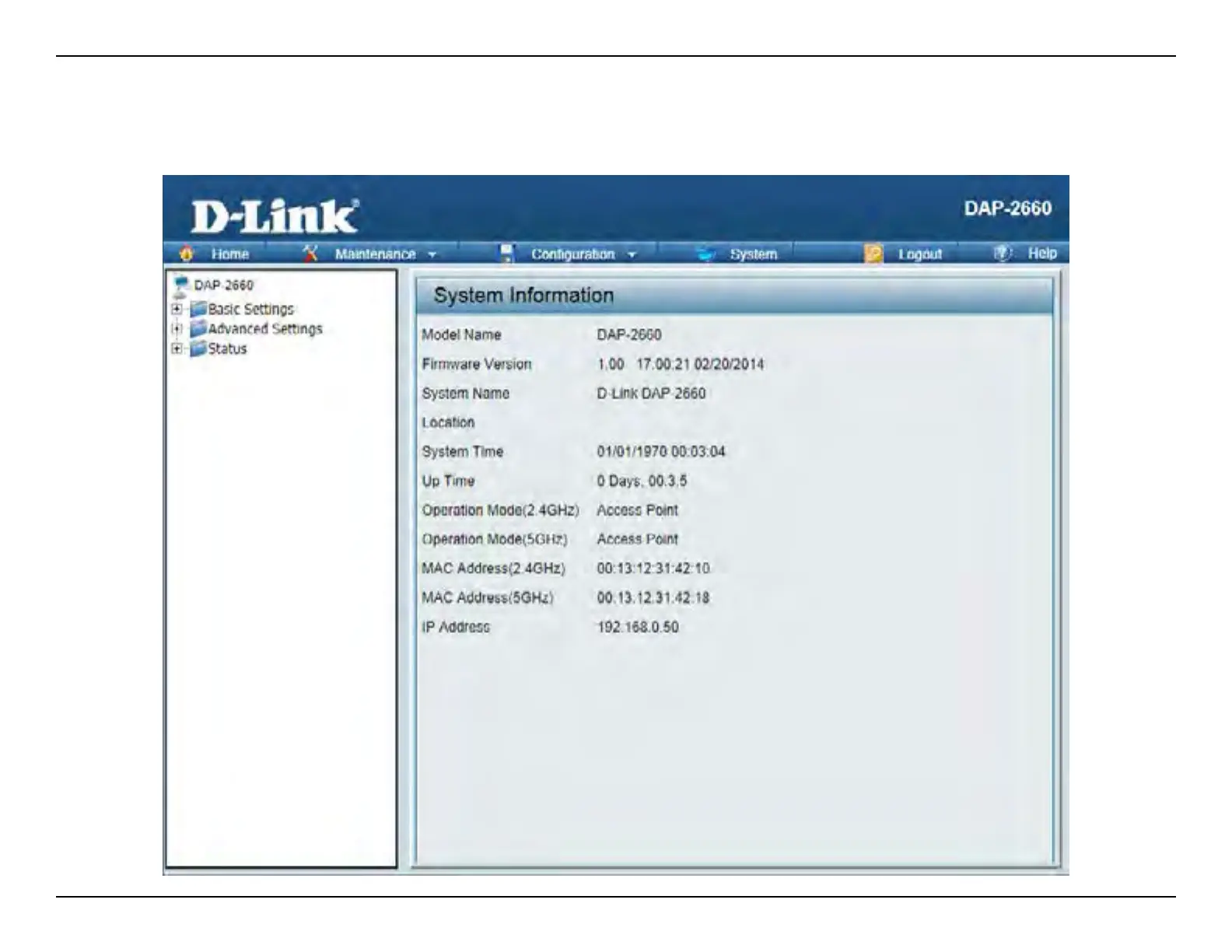Open the Configuration dropdown arrow
The image size is (1232, 952).
[x=632, y=254]
